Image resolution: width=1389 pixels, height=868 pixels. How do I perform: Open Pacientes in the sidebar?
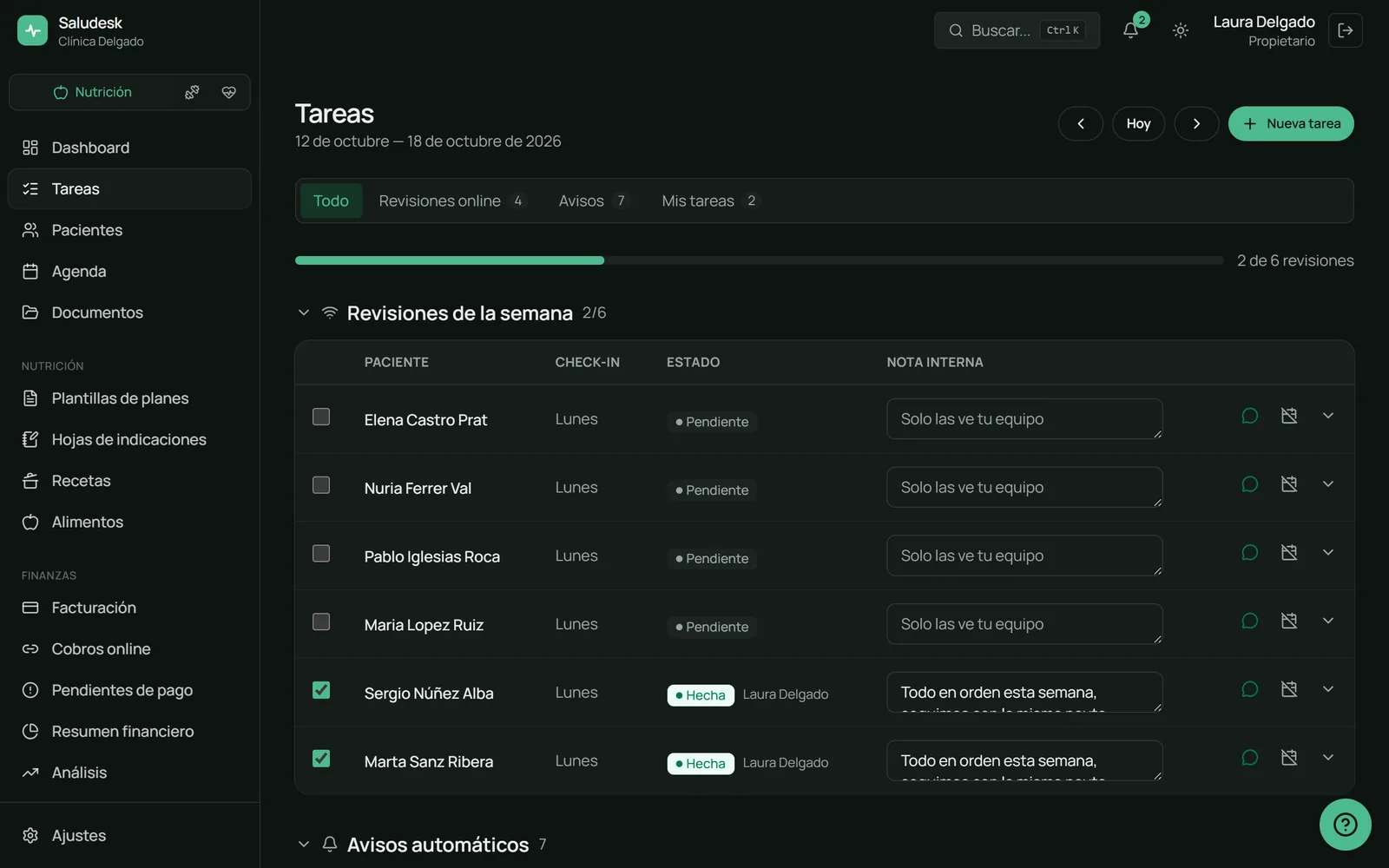pos(130,230)
